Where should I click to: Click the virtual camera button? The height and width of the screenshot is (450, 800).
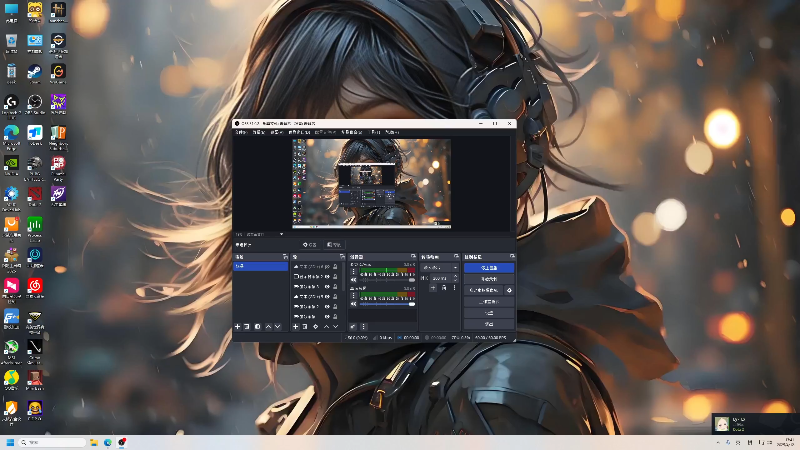point(484,290)
